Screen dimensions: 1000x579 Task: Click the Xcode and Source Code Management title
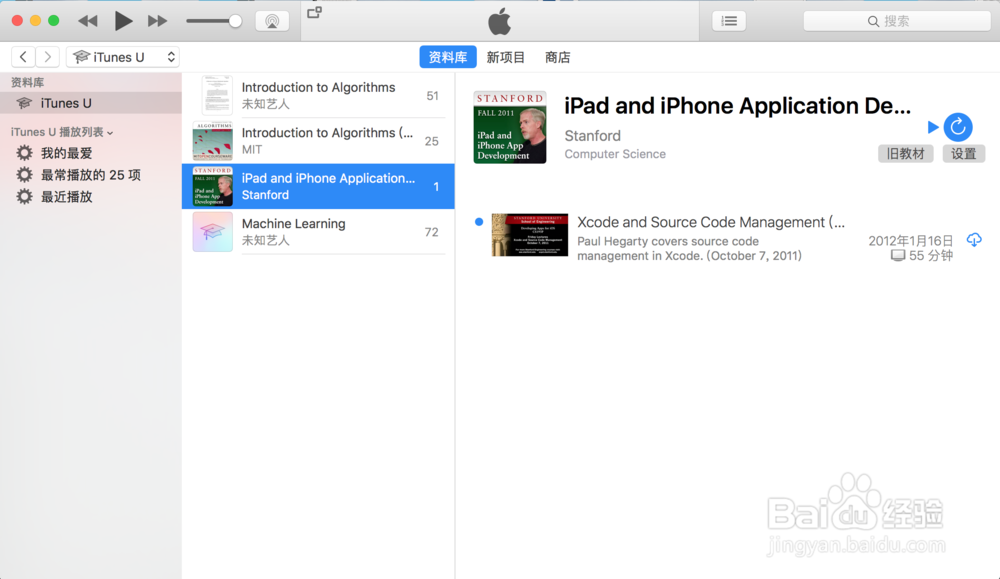tap(710, 222)
